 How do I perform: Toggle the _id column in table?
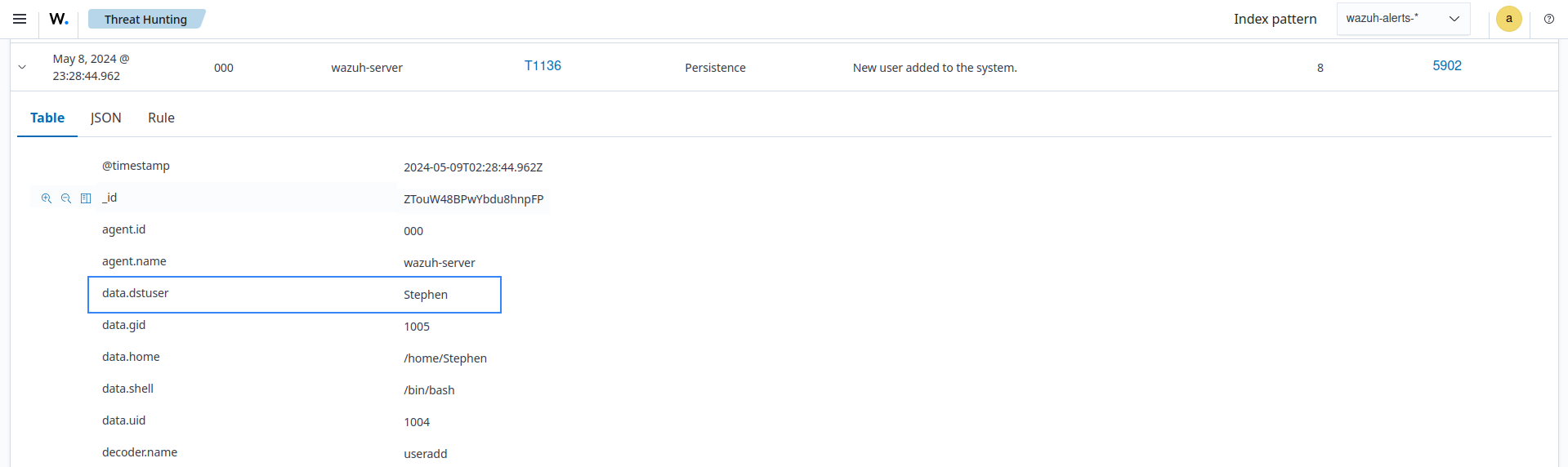[x=86, y=198]
